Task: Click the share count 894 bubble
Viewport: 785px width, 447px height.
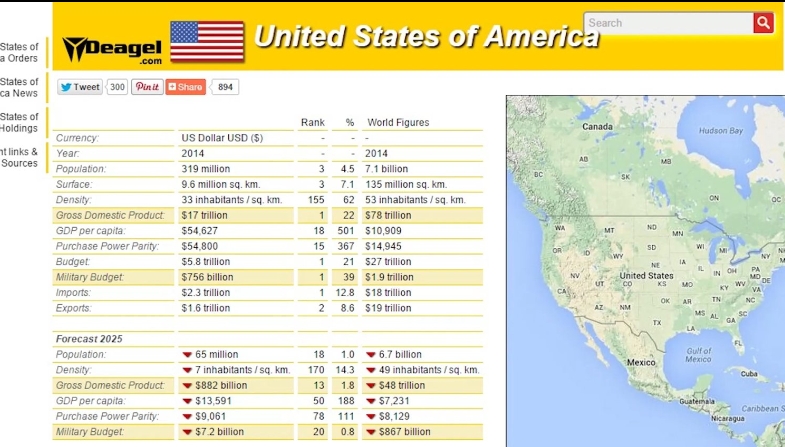Action: tap(225, 87)
